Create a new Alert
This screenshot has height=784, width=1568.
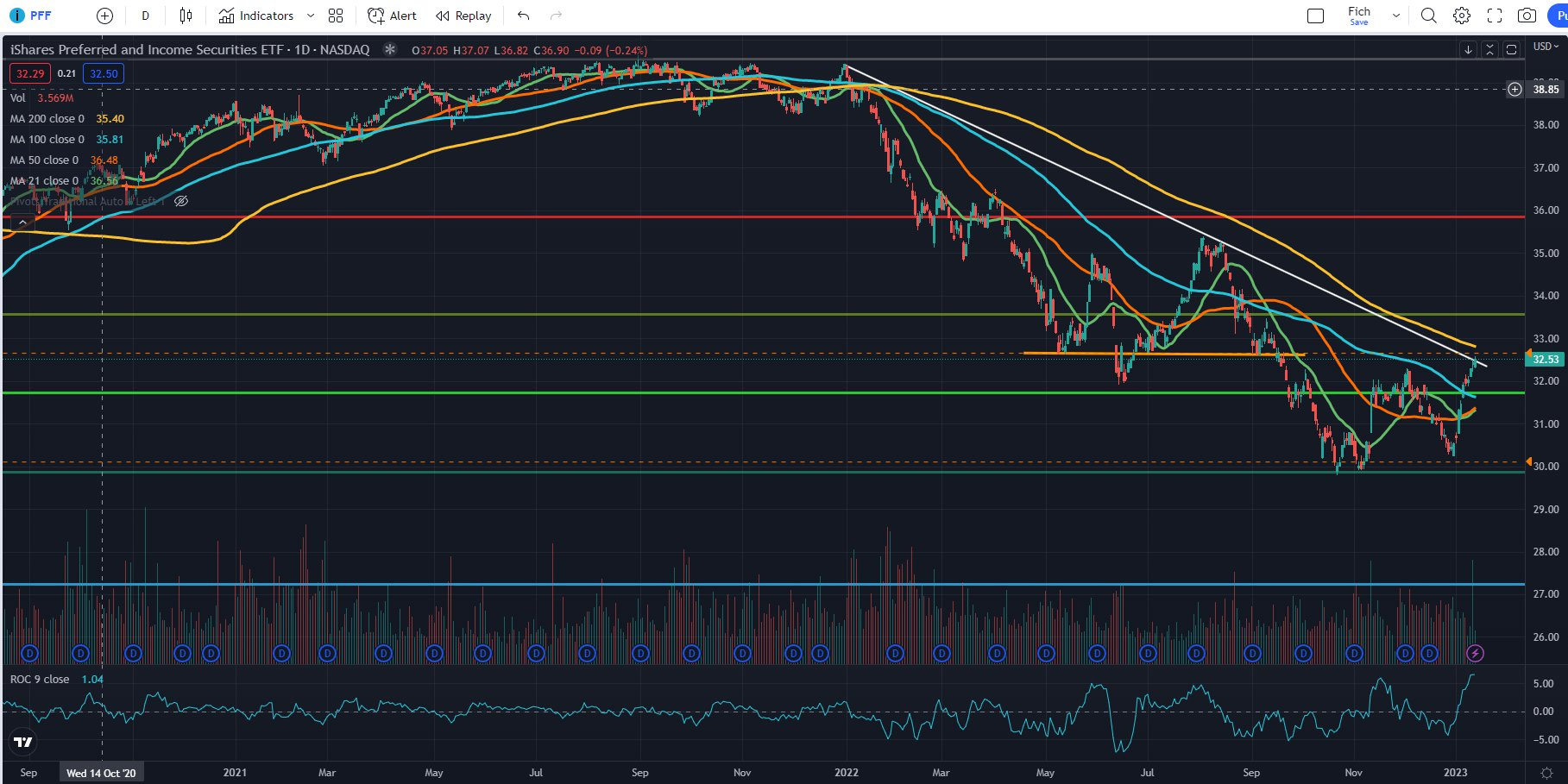point(392,16)
